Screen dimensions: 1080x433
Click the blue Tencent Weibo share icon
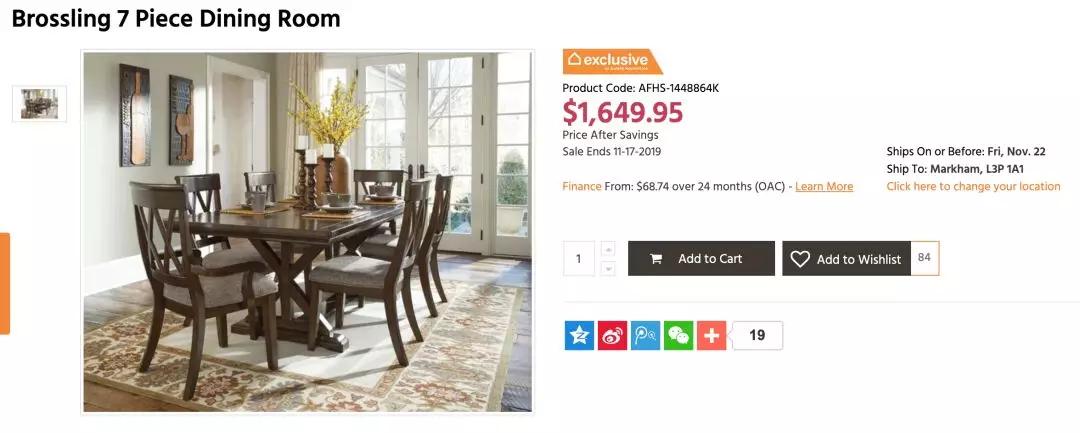[645, 335]
